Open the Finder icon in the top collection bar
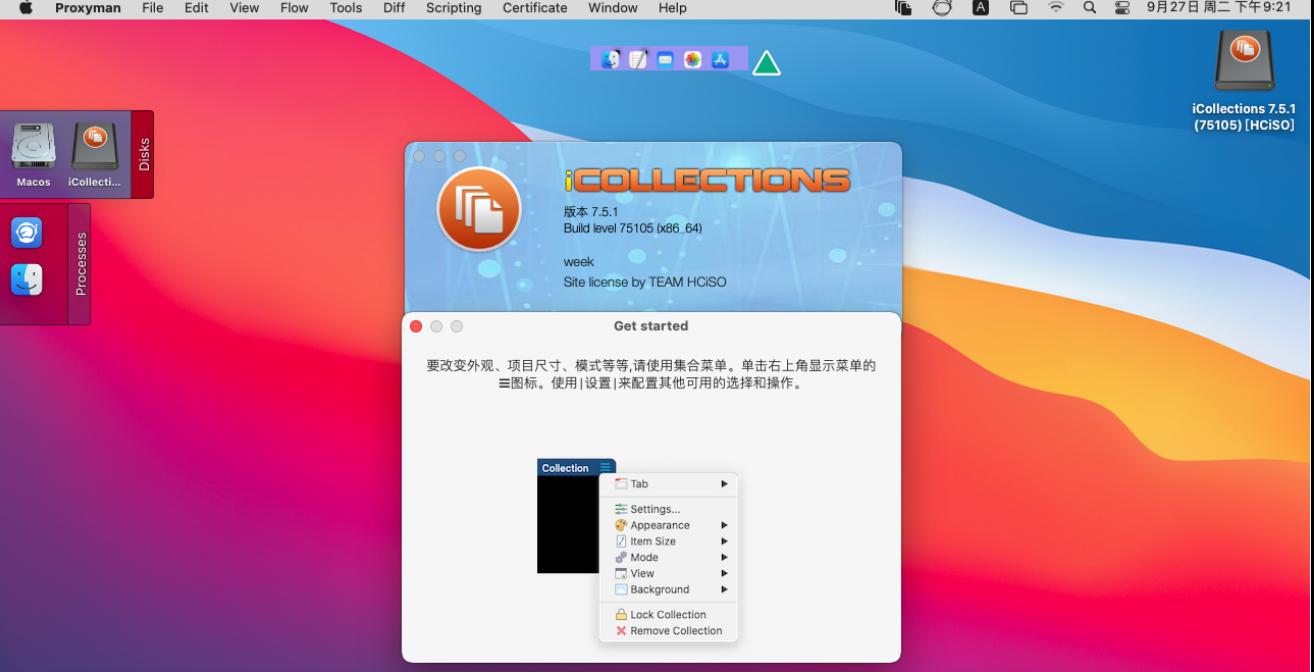Image resolution: width=1314 pixels, height=672 pixels. coord(610,59)
